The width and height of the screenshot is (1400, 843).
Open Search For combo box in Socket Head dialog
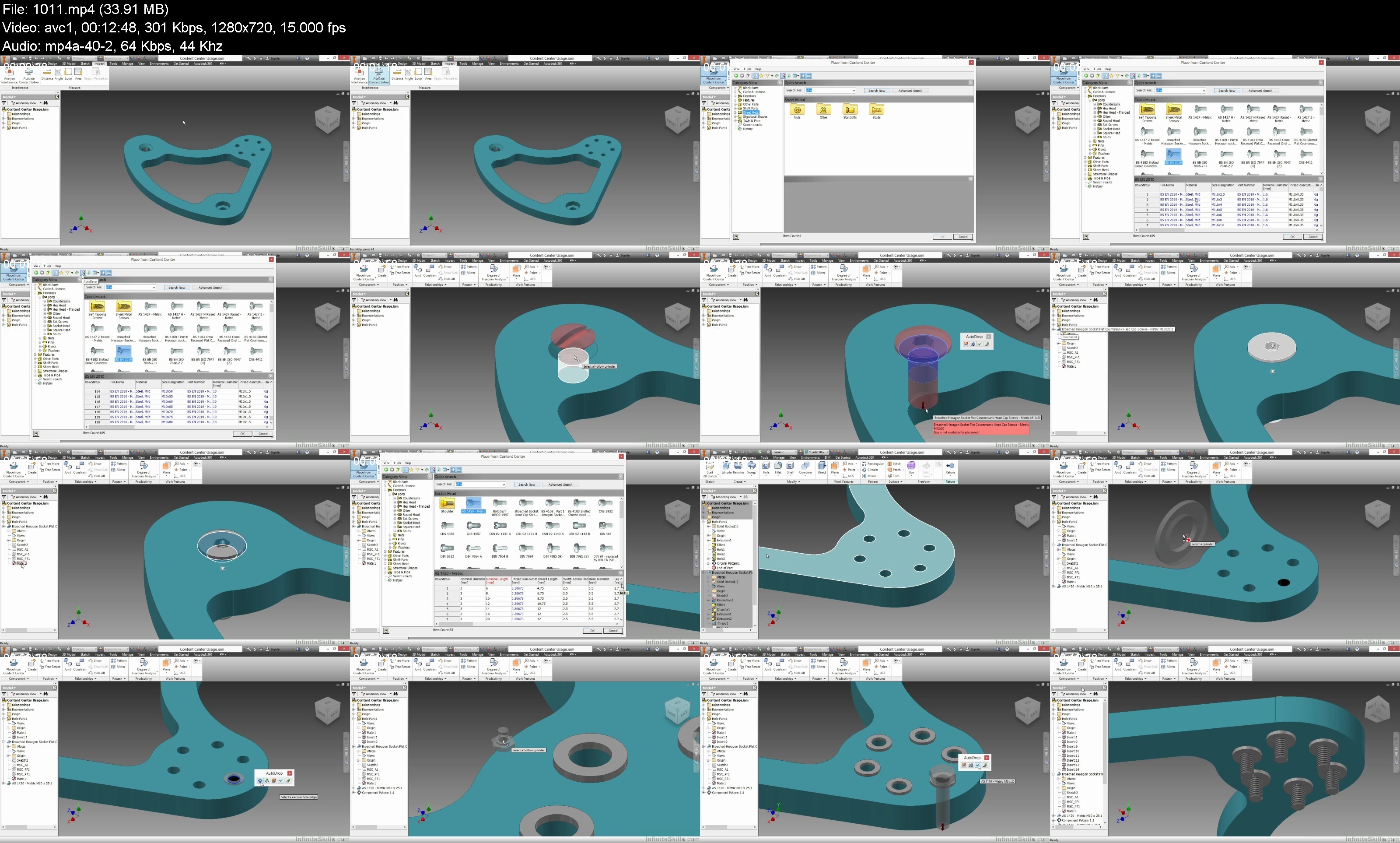point(480,485)
